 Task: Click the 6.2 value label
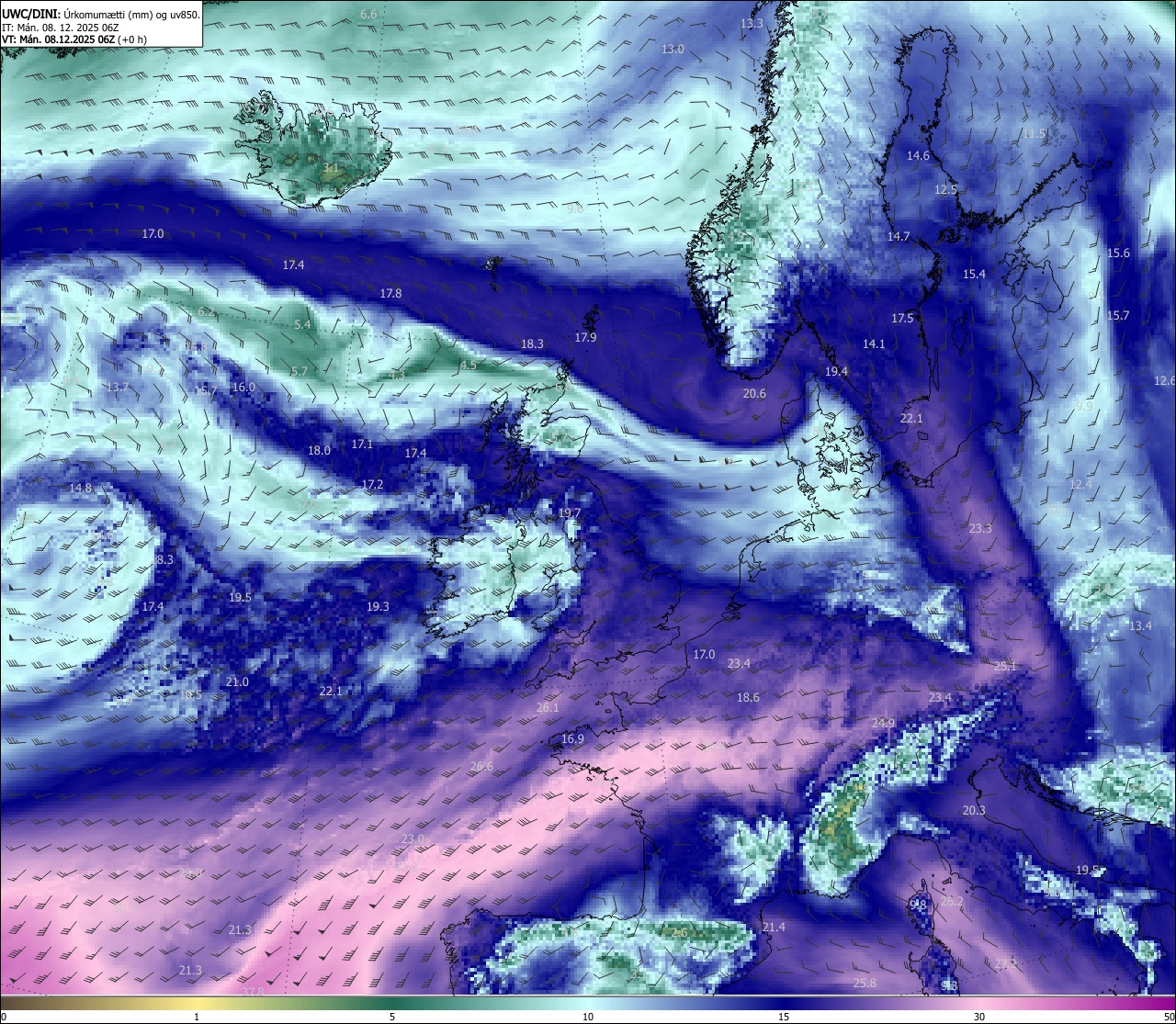pyautogui.click(x=206, y=311)
